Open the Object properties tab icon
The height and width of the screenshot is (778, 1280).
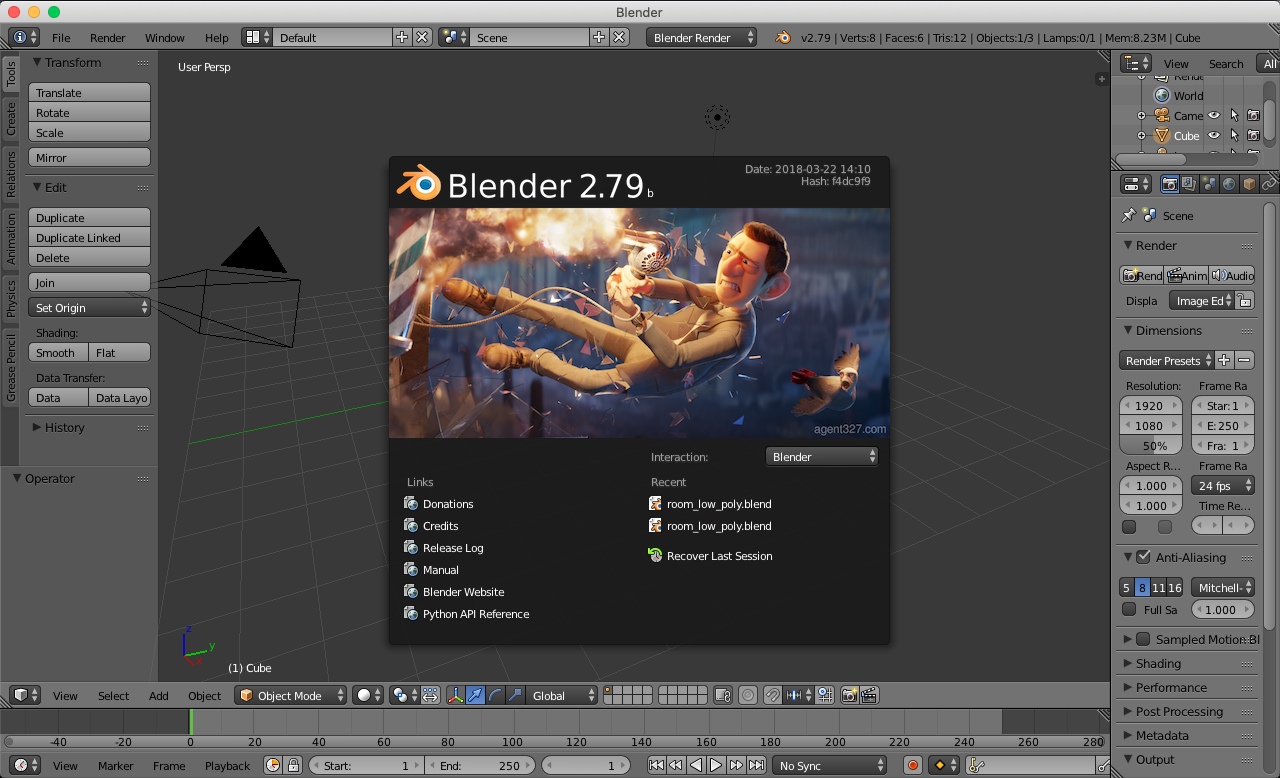pyautogui.click(x=1249, y=184)
